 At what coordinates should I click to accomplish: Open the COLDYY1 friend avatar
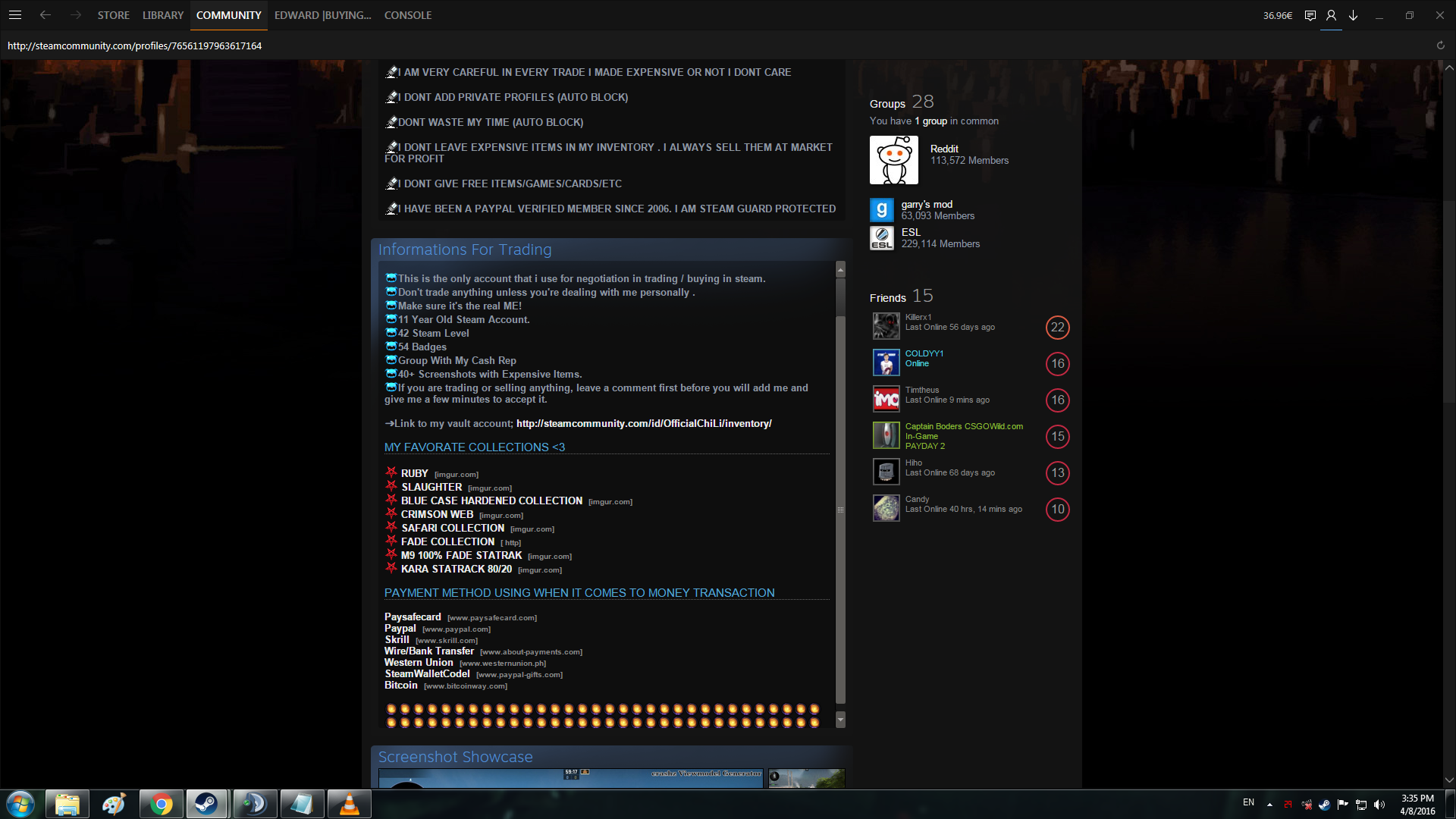pyautogui.click(x=886, y=362)
